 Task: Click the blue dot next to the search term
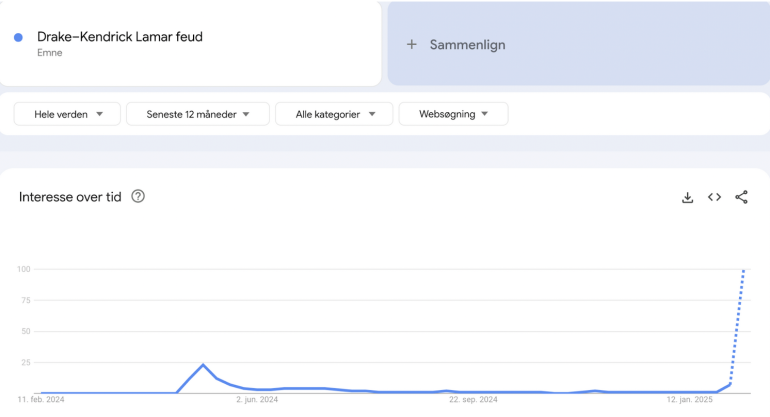pos(18,38)
